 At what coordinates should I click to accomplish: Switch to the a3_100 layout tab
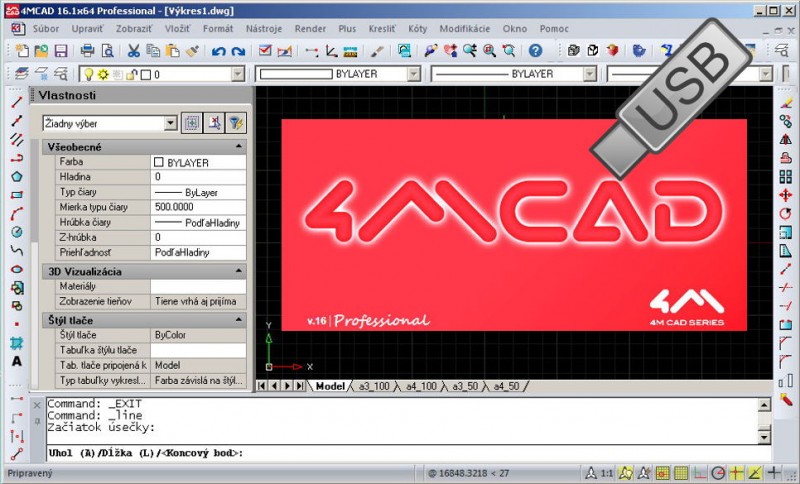tap(373, 386)
